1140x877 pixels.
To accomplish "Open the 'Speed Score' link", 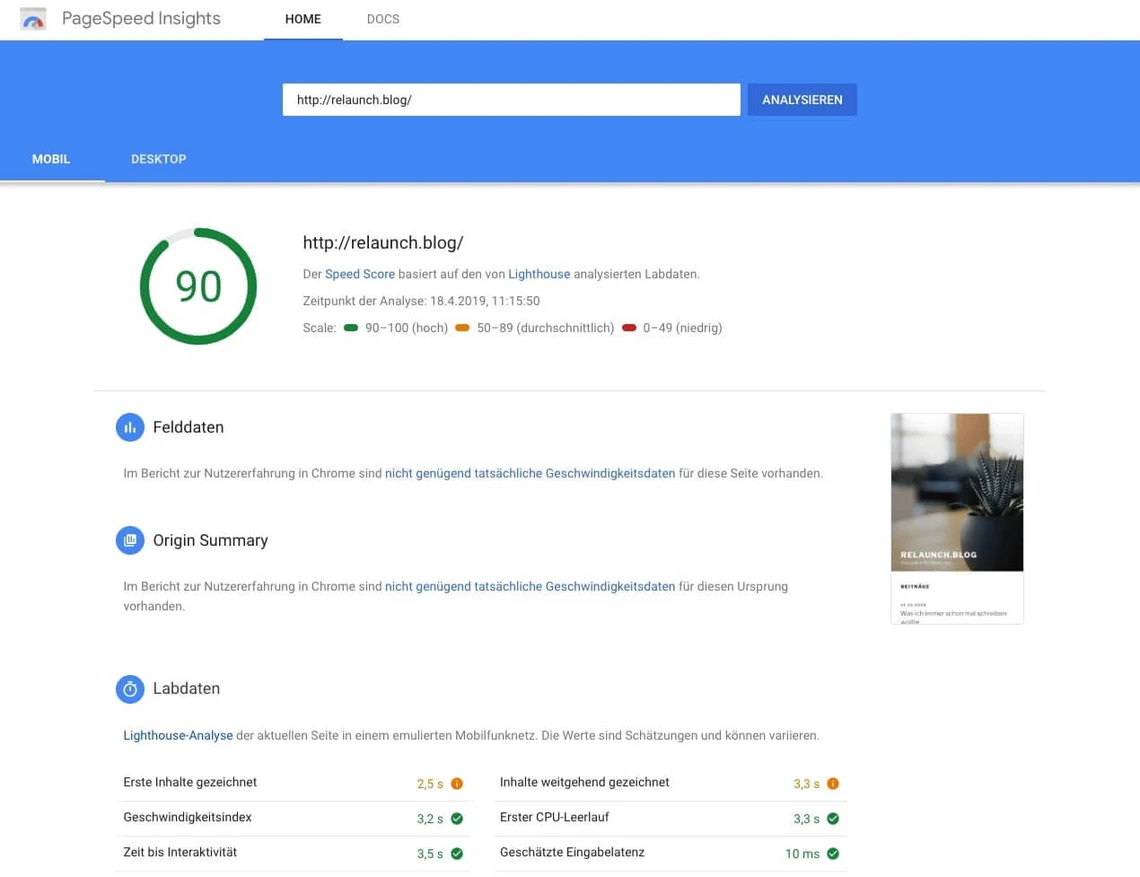I will click(x=359, y=273).
